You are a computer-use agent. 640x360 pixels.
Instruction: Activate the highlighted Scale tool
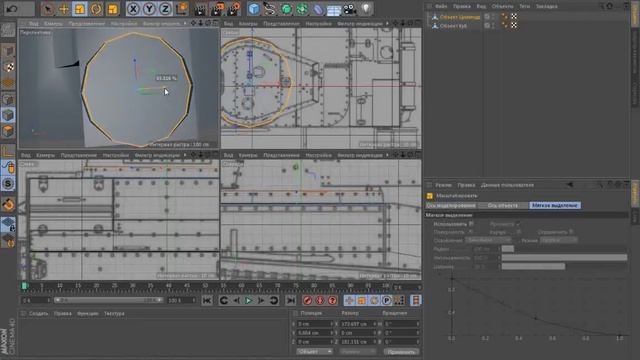click(x=80, y=9)
